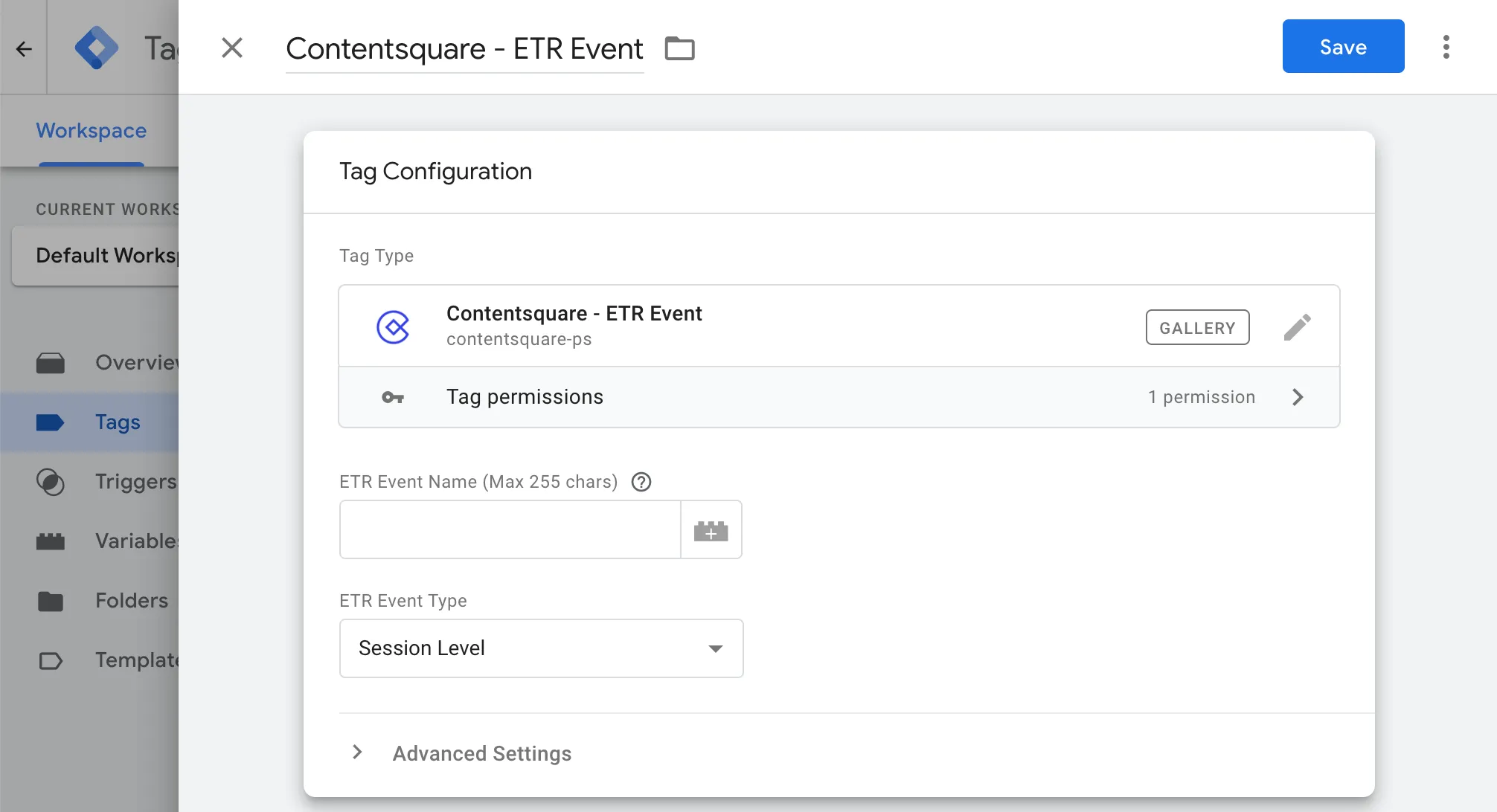Viewport: 1497px width, 812px height.
Task: Click the pencil icon to edit tag type
Action: click(x=1297, y=327)
